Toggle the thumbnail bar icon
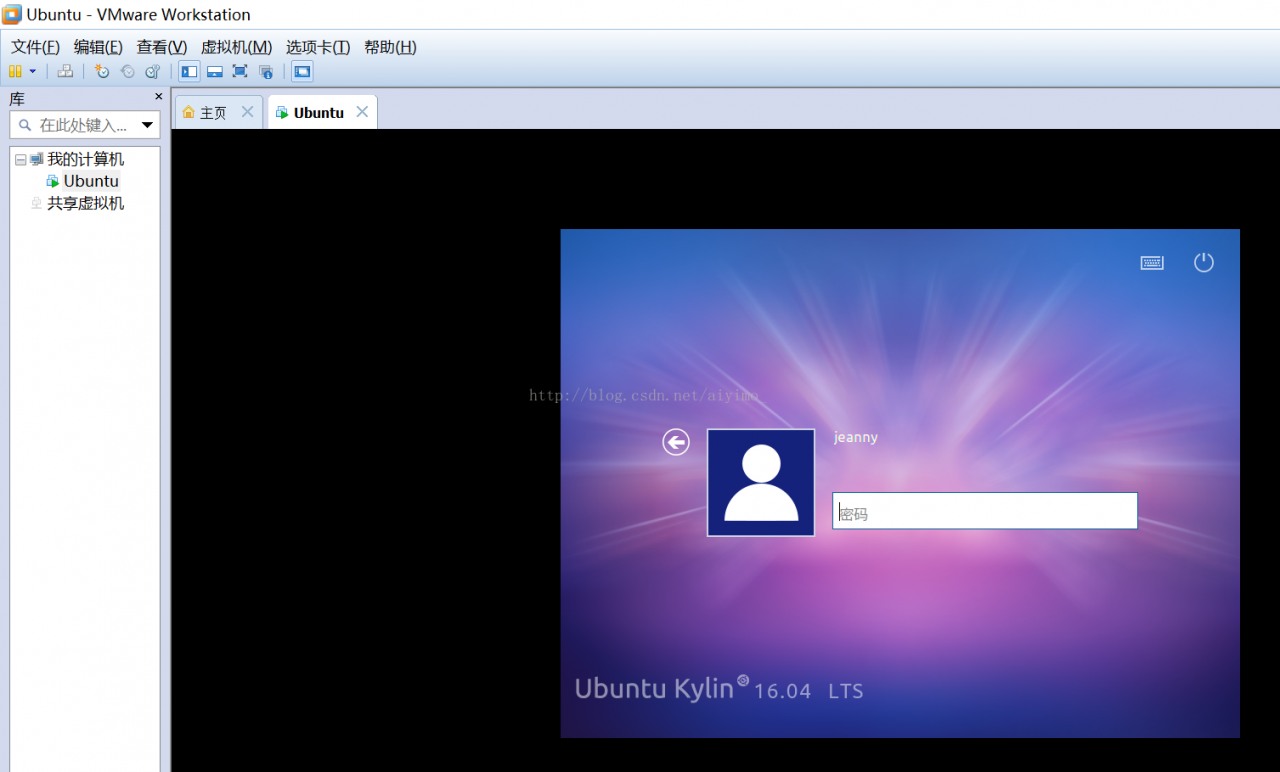Viewport: 1280px width, 772px height. (214, 71)
